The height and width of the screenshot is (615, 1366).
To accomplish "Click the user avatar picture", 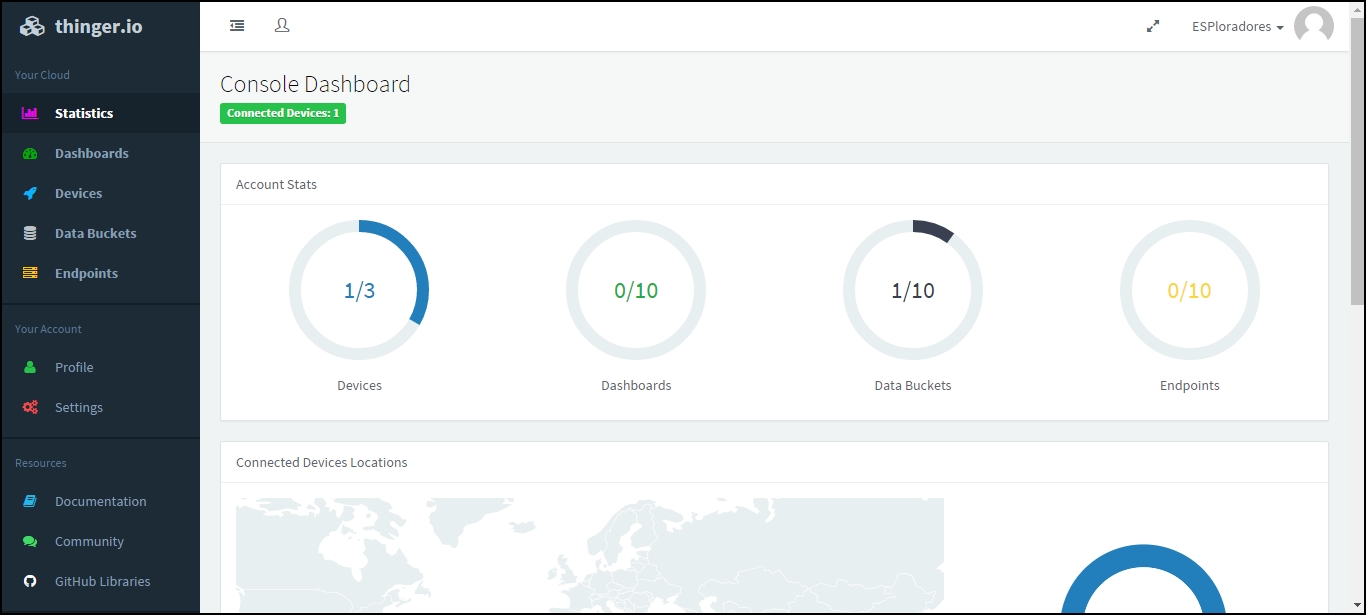I will coord(1314,26).
